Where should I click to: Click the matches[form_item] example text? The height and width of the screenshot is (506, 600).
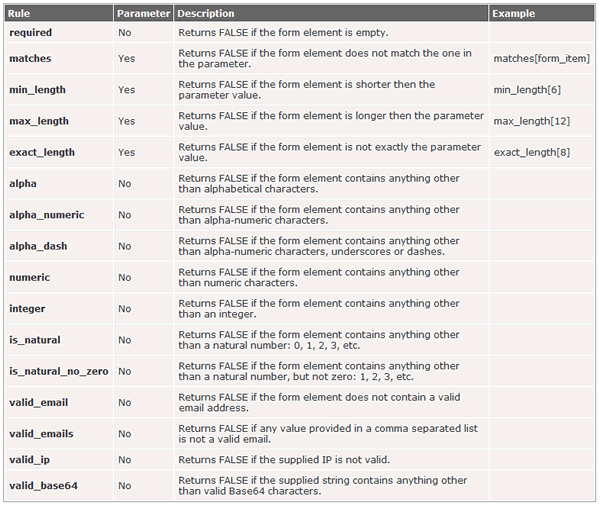click(x=541, y=59)
